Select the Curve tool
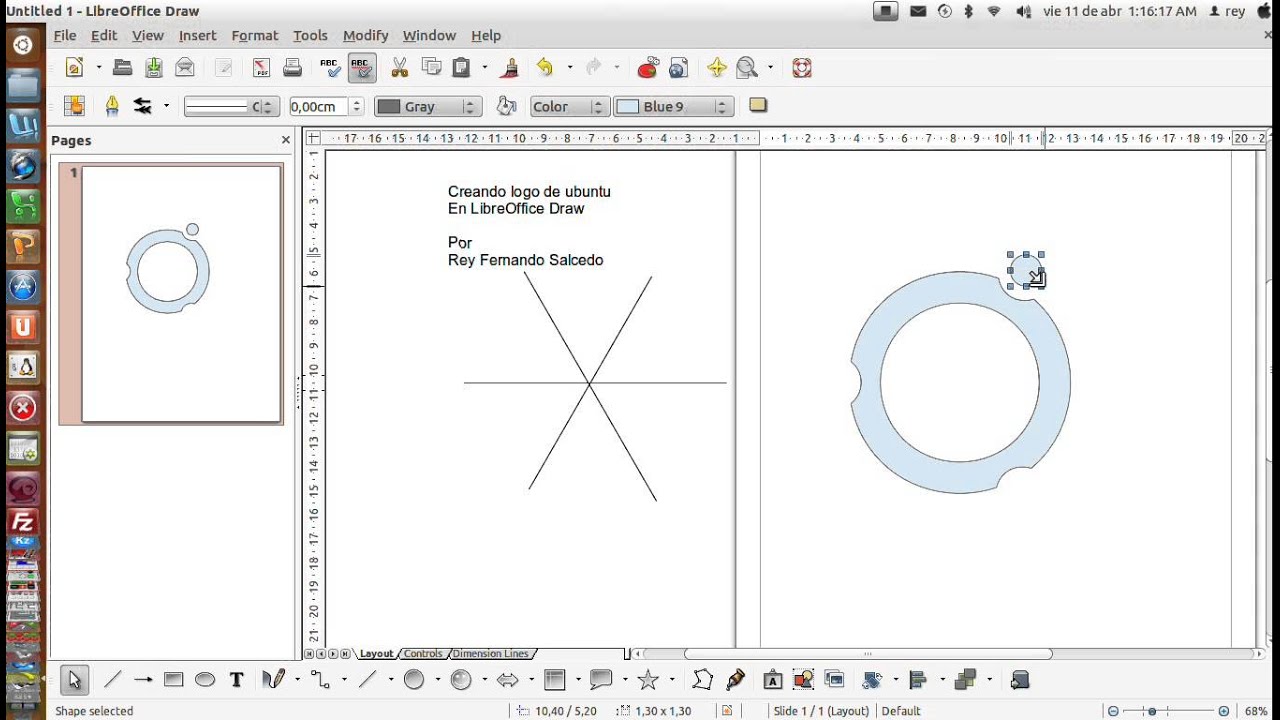Viewport: 1280px width, 720px height. point(273,680)
